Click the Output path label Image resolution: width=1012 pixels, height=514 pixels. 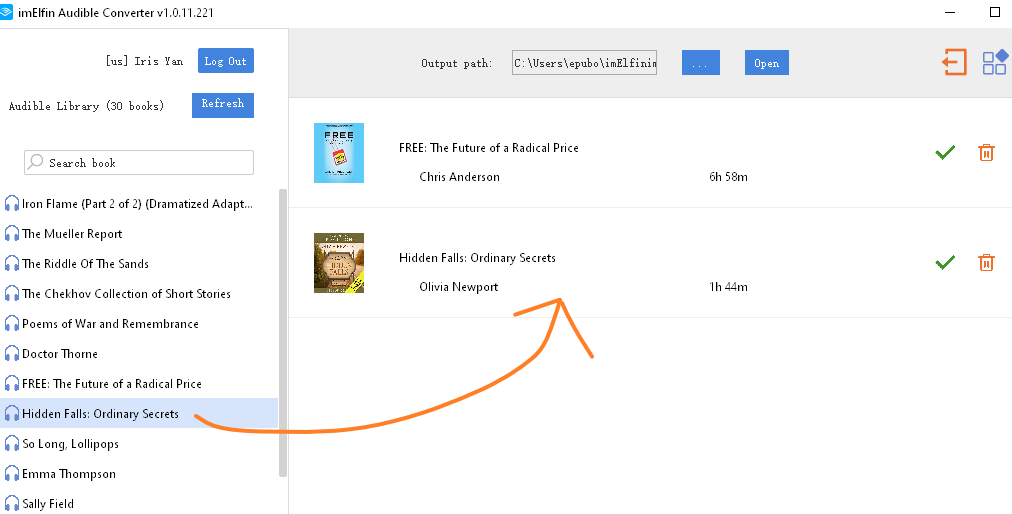pos(456,63)
